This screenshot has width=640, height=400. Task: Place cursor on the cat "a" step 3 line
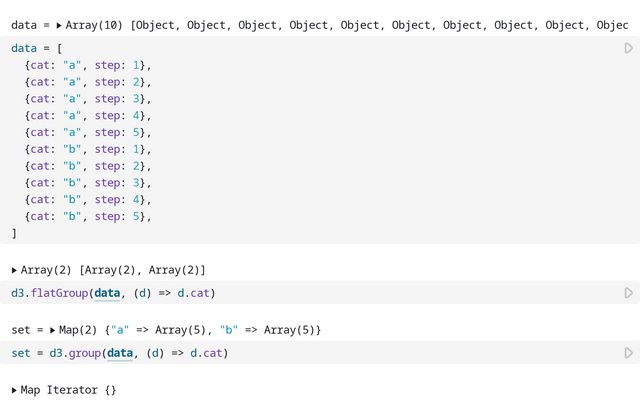tap(88, 99)
